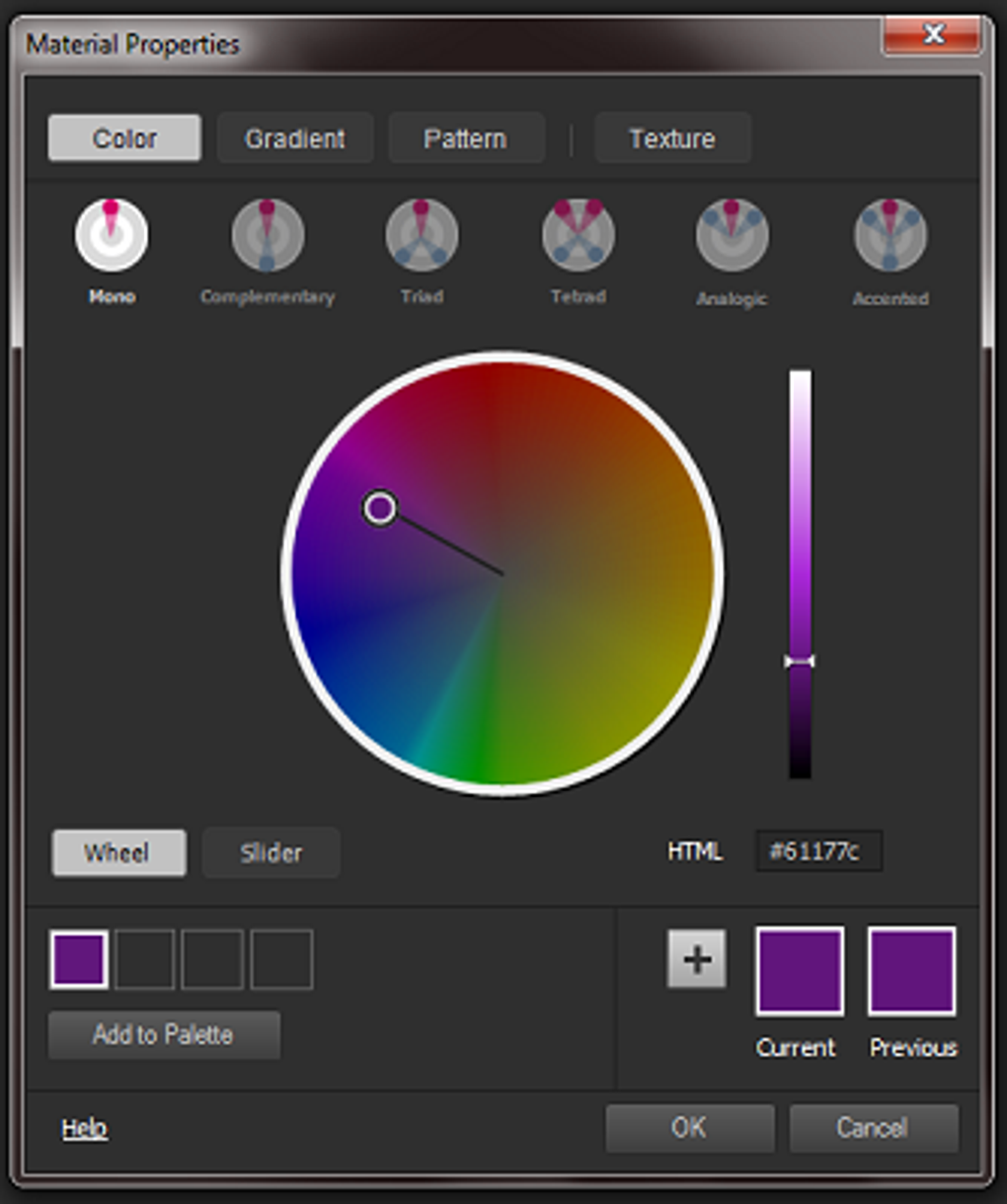This screenshot has width=1007, height=1204.
Task: Click the brightness slider handle
Action: 800,661
